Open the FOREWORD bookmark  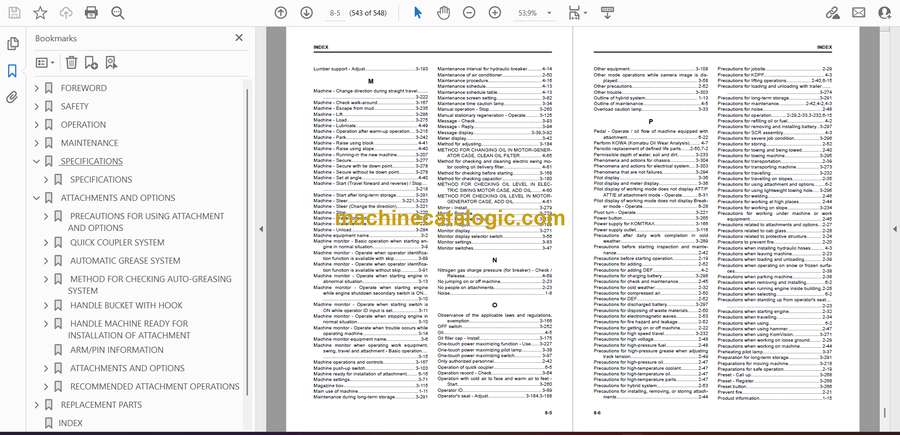[x=84, y=88]
